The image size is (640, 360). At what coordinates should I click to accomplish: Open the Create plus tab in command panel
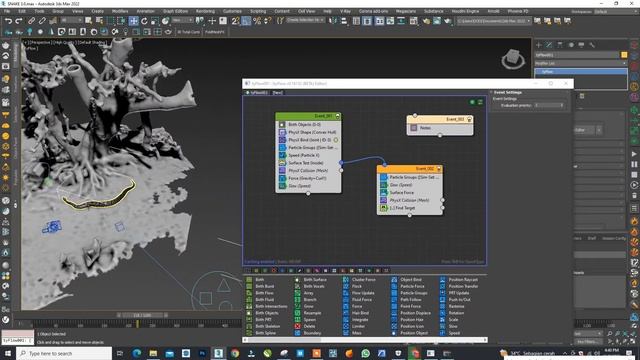(539, 45)
